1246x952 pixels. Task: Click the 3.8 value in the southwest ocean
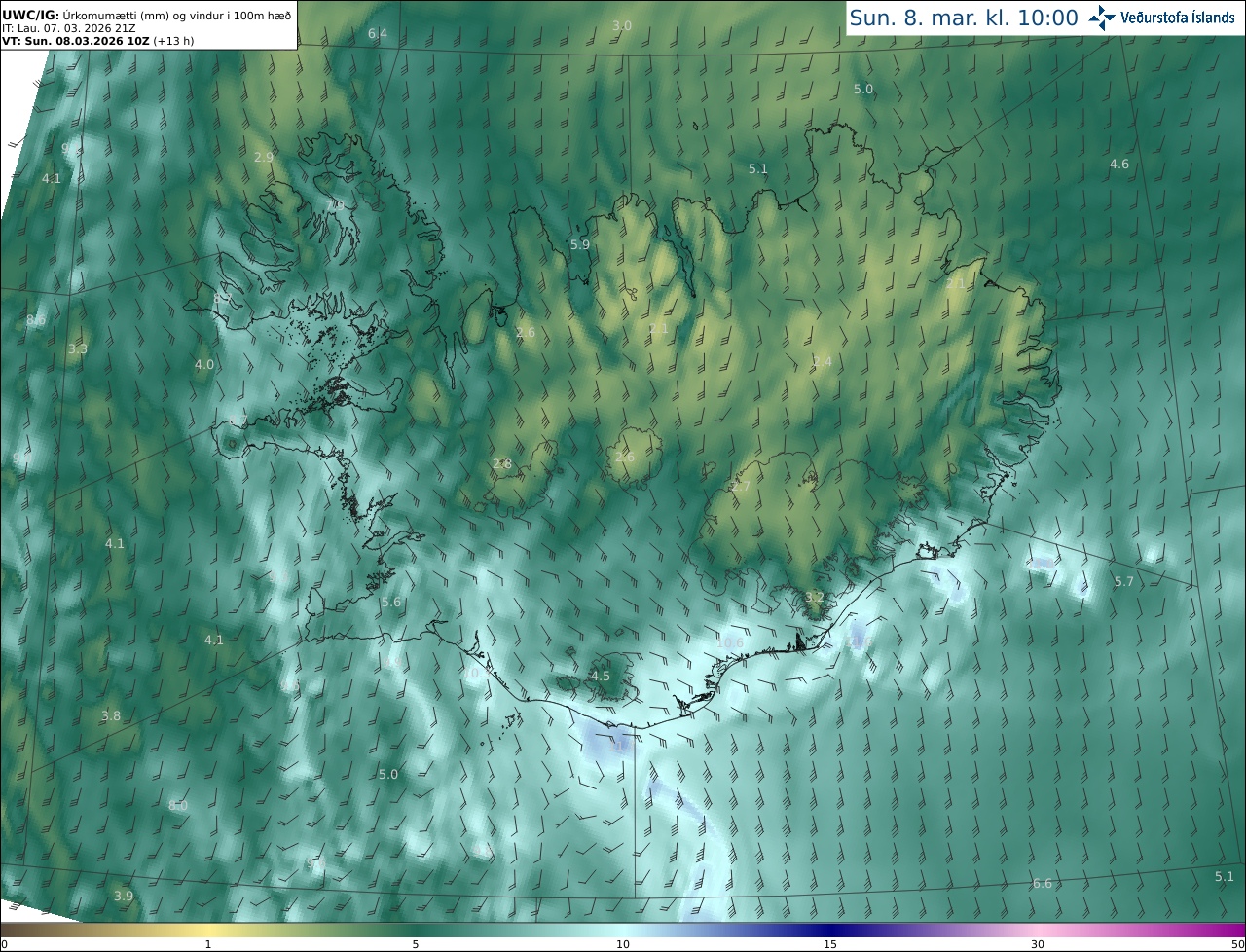[x=111, y=715]
